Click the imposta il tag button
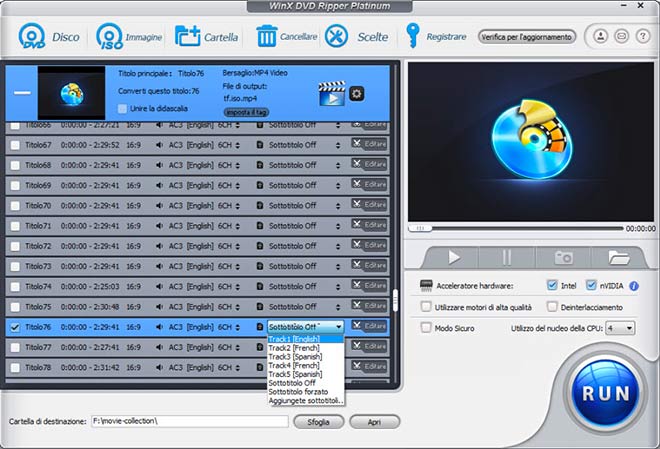This screenshot has height=449, width=660. [x=246, y=112]
